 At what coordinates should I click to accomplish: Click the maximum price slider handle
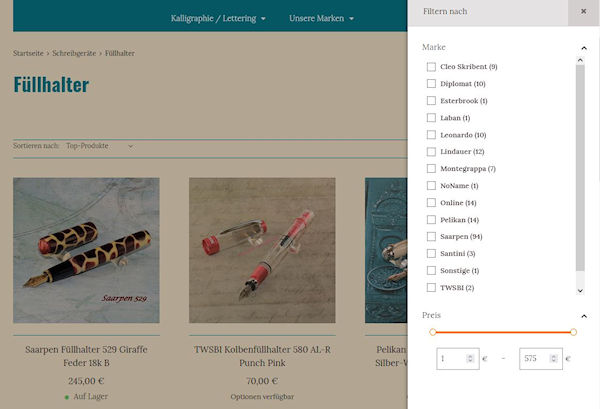click(573, 332)
